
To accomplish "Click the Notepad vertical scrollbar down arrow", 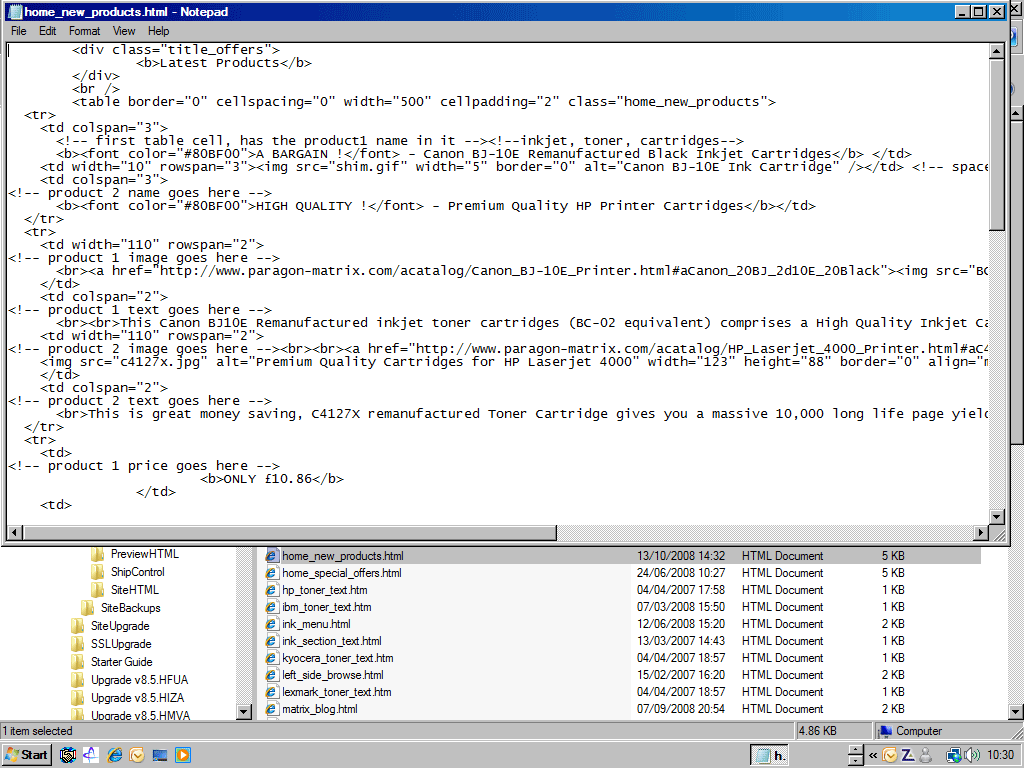I will tap(996, 516).
